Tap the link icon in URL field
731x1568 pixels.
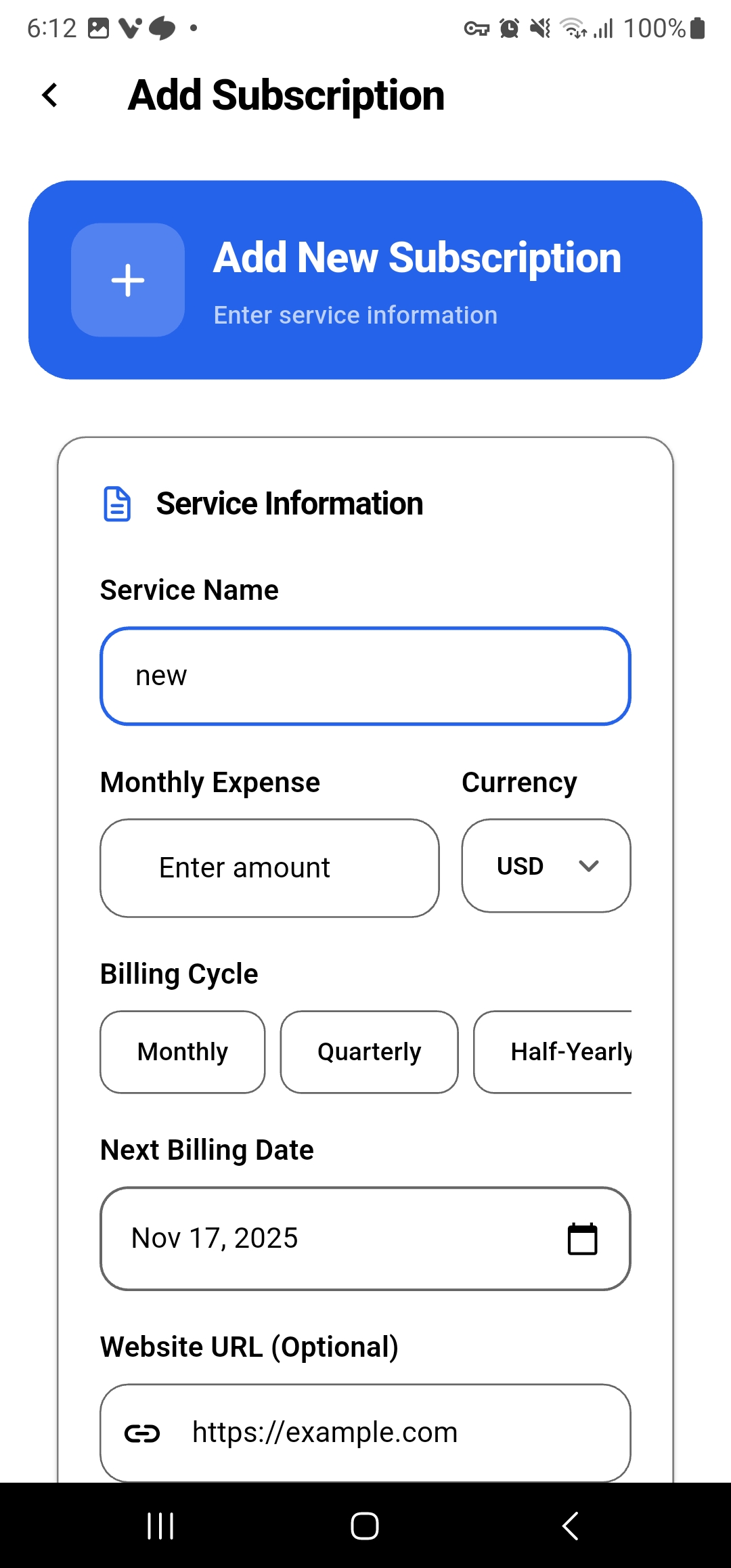(142, 1433)
